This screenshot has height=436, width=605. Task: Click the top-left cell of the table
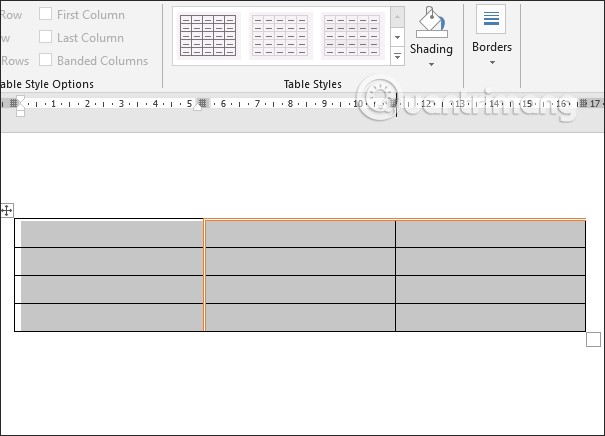click(110, 233)
